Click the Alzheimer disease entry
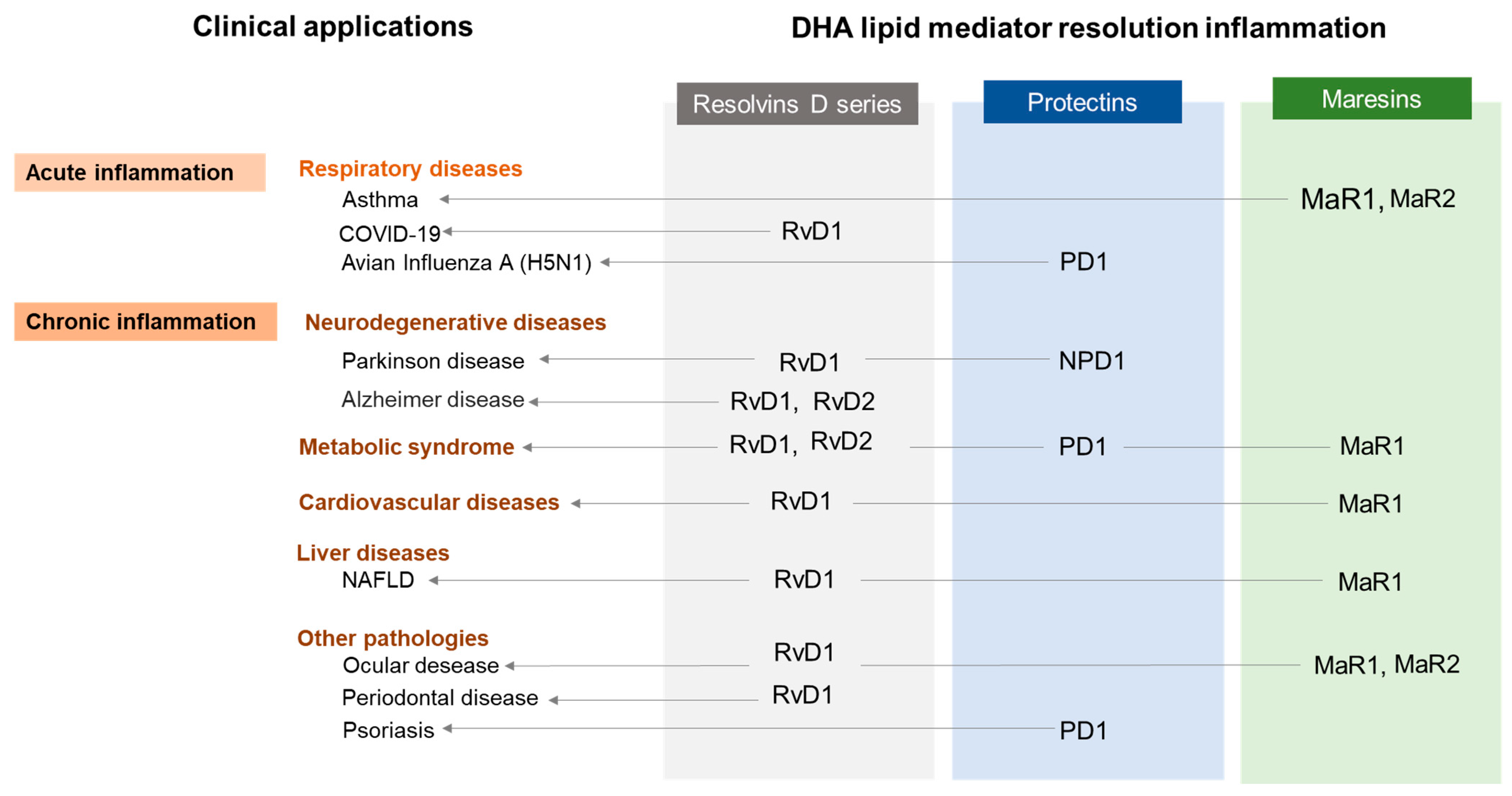Viewport: 1512px width, 796px height. [432, 399]
